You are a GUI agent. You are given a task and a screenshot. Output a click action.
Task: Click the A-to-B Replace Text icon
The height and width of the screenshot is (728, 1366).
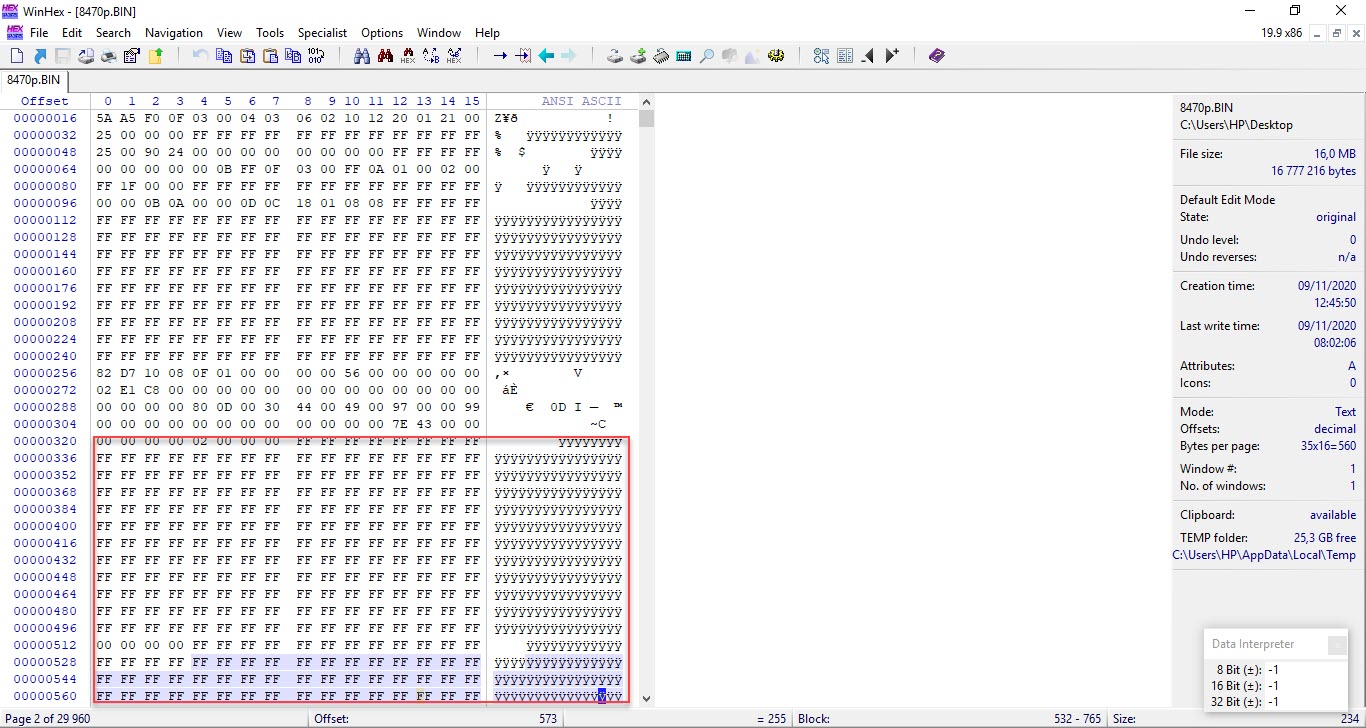click(431, 56)
